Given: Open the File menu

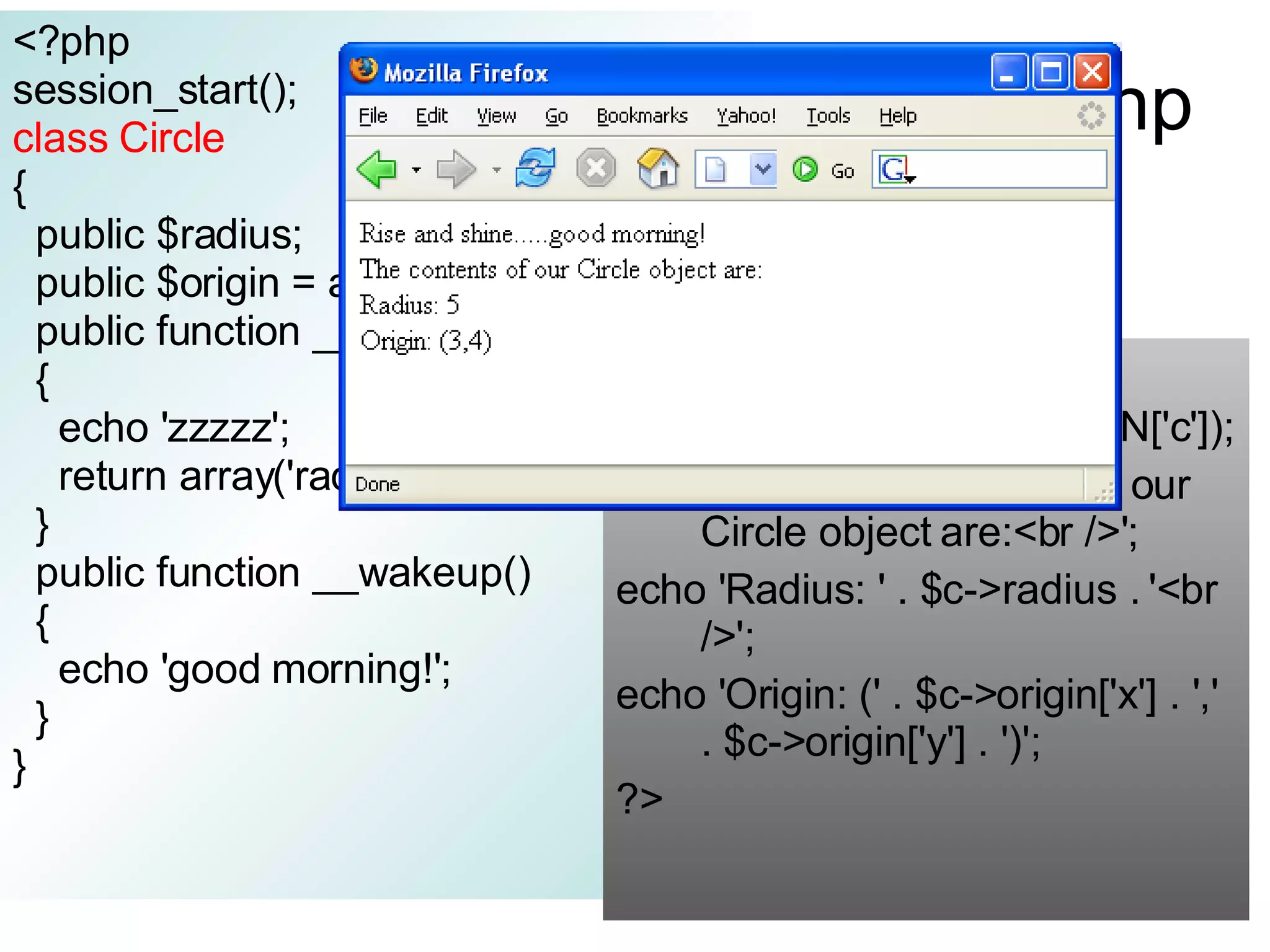Looking at the screenshot, I should (373, 116).
